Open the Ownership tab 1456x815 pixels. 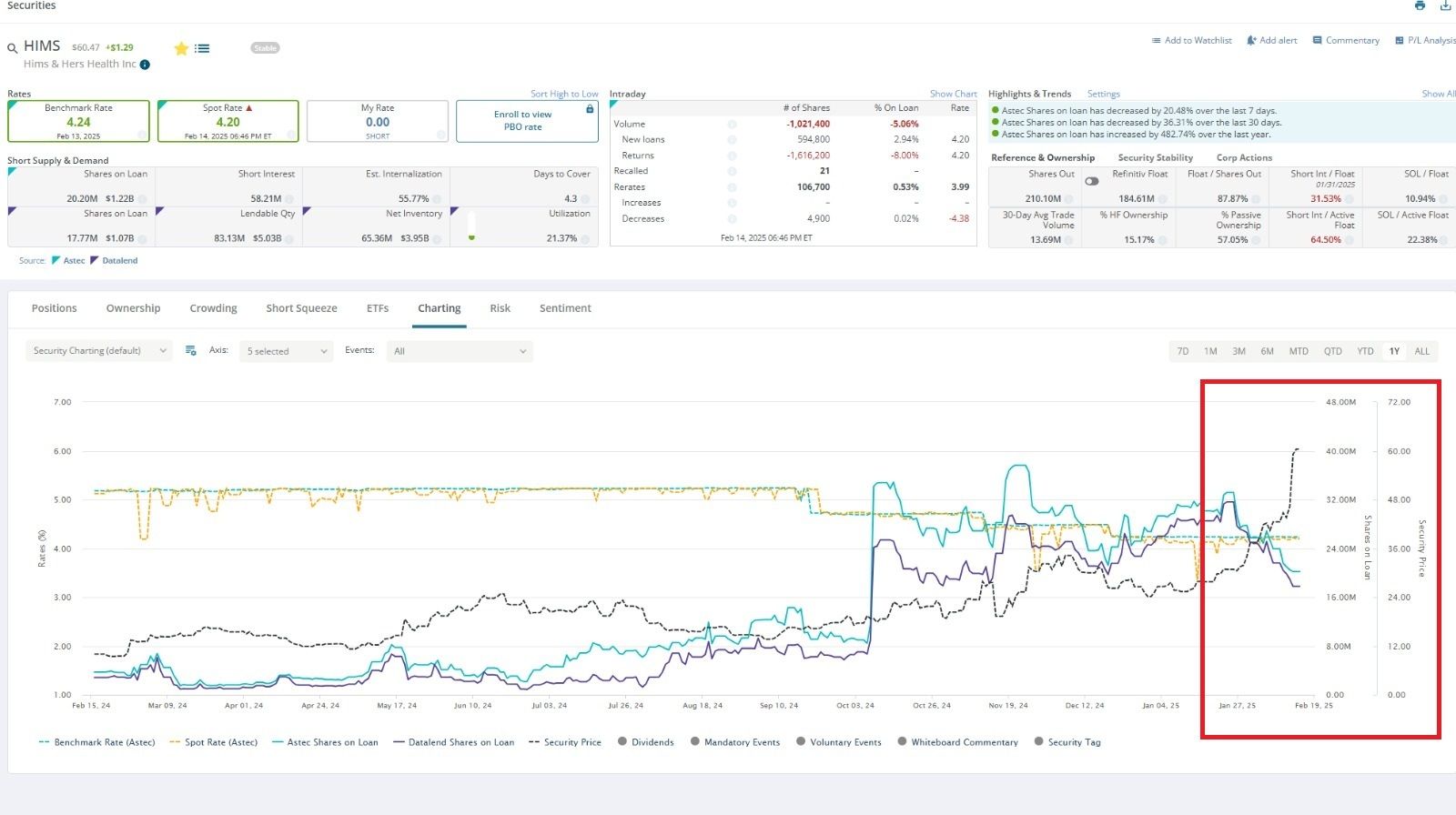(x=133, y=308)
